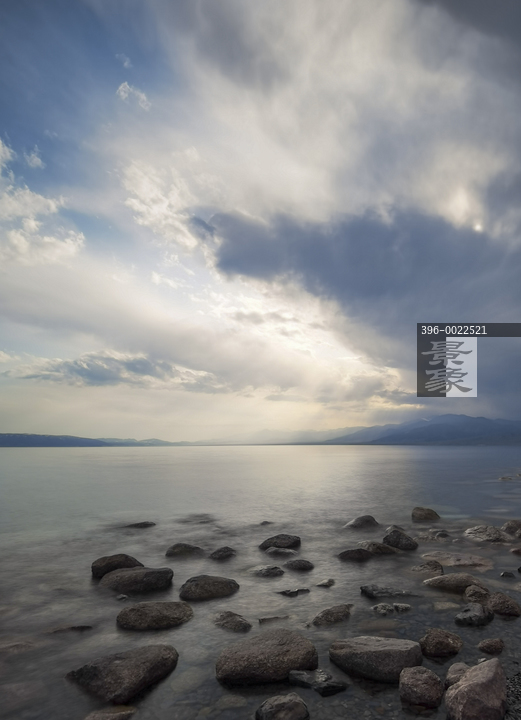Image resolution: width=521 pixels, height=720 pixels.
Task: Click the submerged rock far out on left
Action: click(140, 524)
